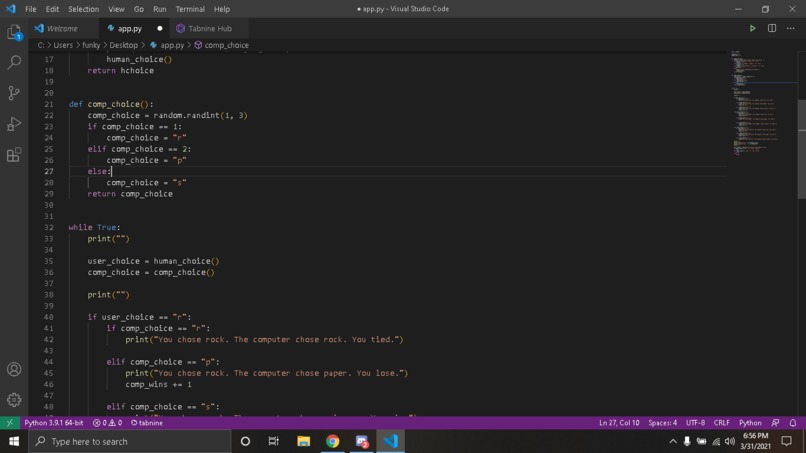Viewport: 806px width, 453px height.
Task: Open the Terminal menu
Action: pyautogui.click(x=190, y=9)
